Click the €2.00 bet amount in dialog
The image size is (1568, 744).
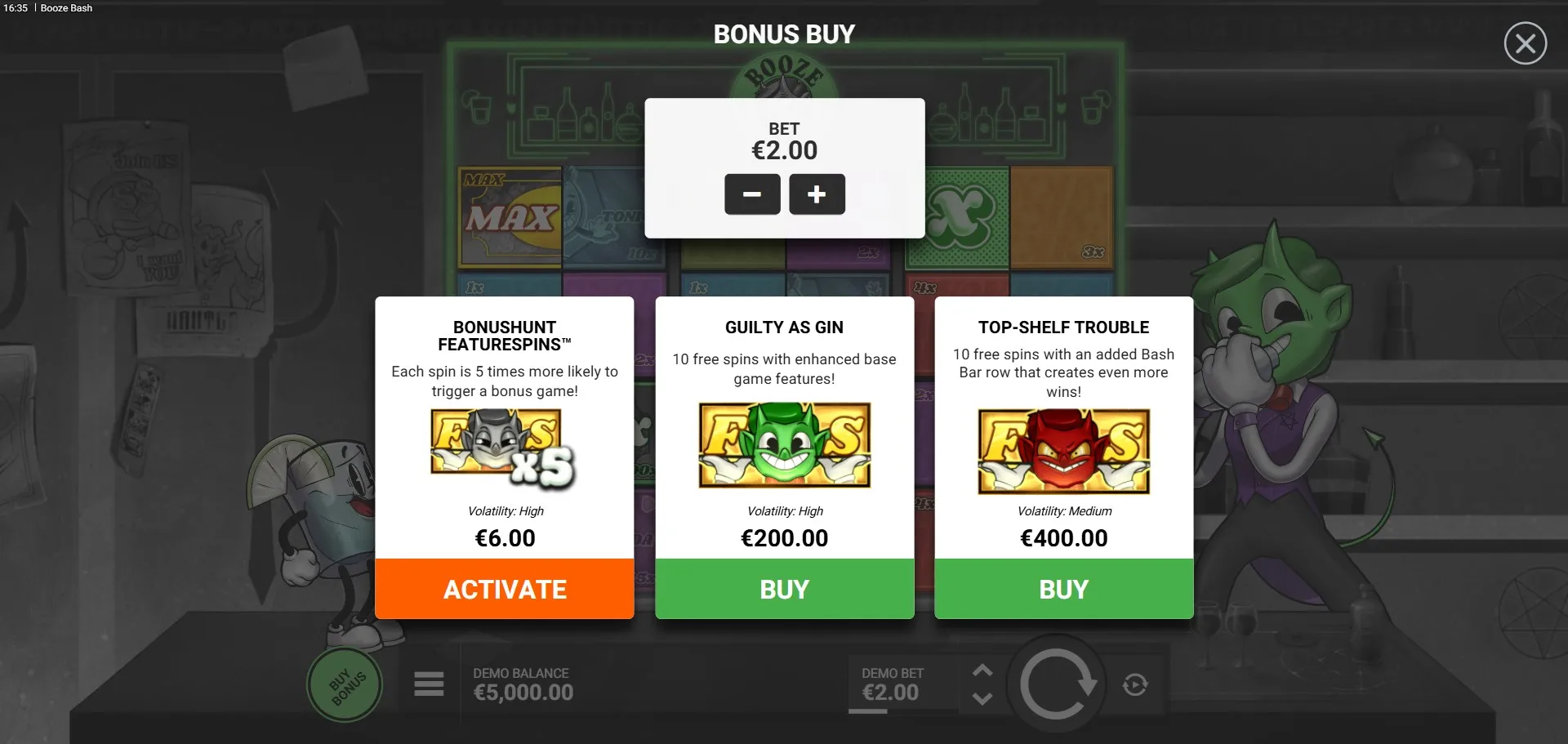pyautogui.click(x=784, y=150)
